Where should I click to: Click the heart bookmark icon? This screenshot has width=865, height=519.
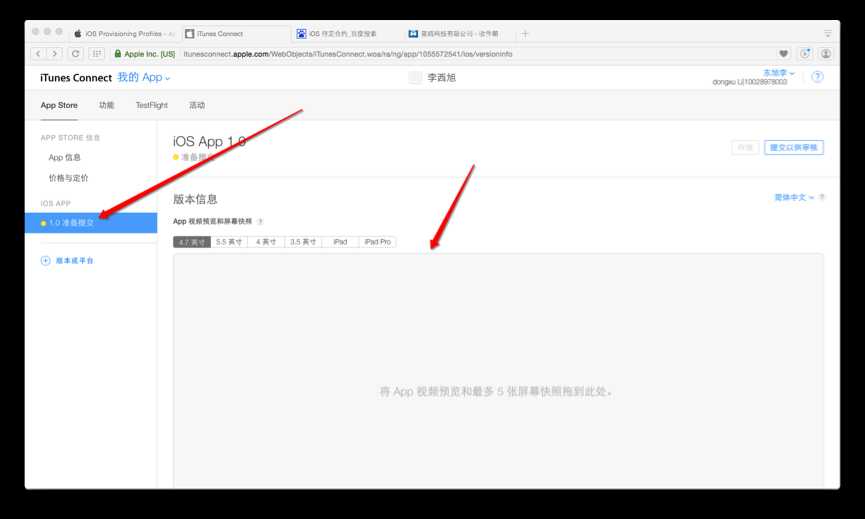783,53
